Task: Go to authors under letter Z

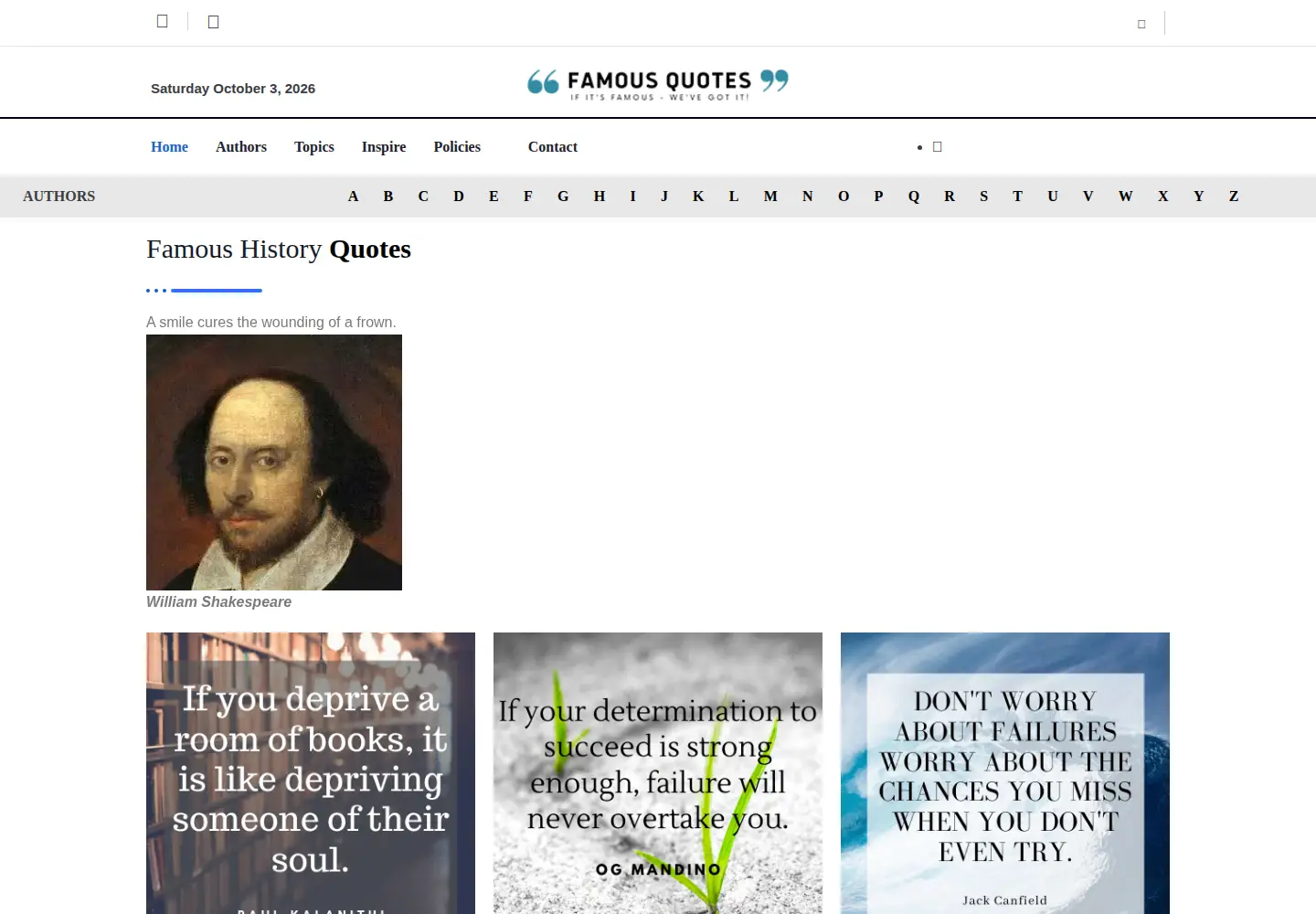Action: point(1234,197)
